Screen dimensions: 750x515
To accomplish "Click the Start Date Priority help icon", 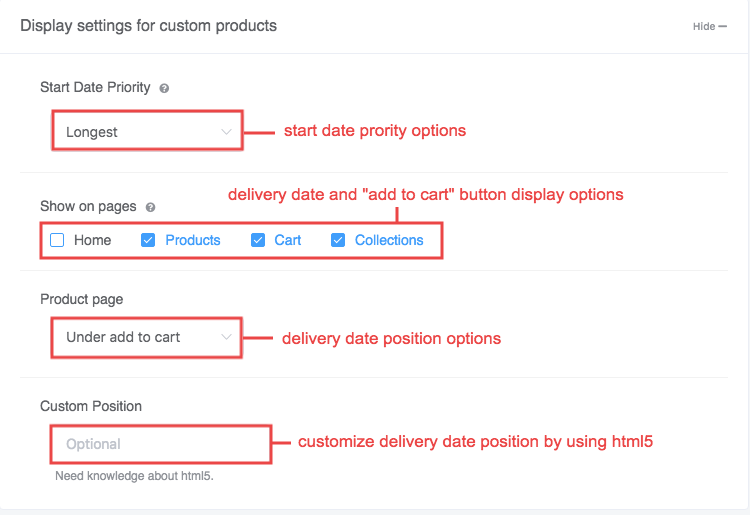I will [x=164, y=88].
